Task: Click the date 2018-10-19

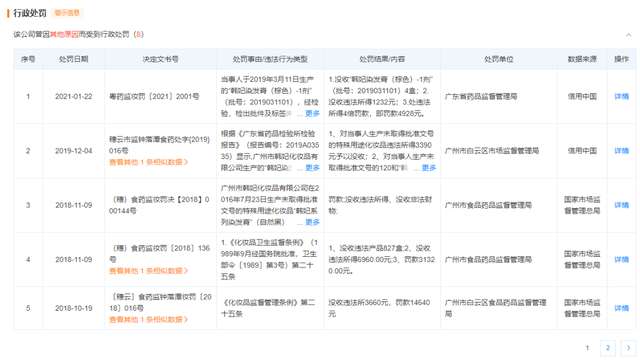Action: tap(73, 308)
